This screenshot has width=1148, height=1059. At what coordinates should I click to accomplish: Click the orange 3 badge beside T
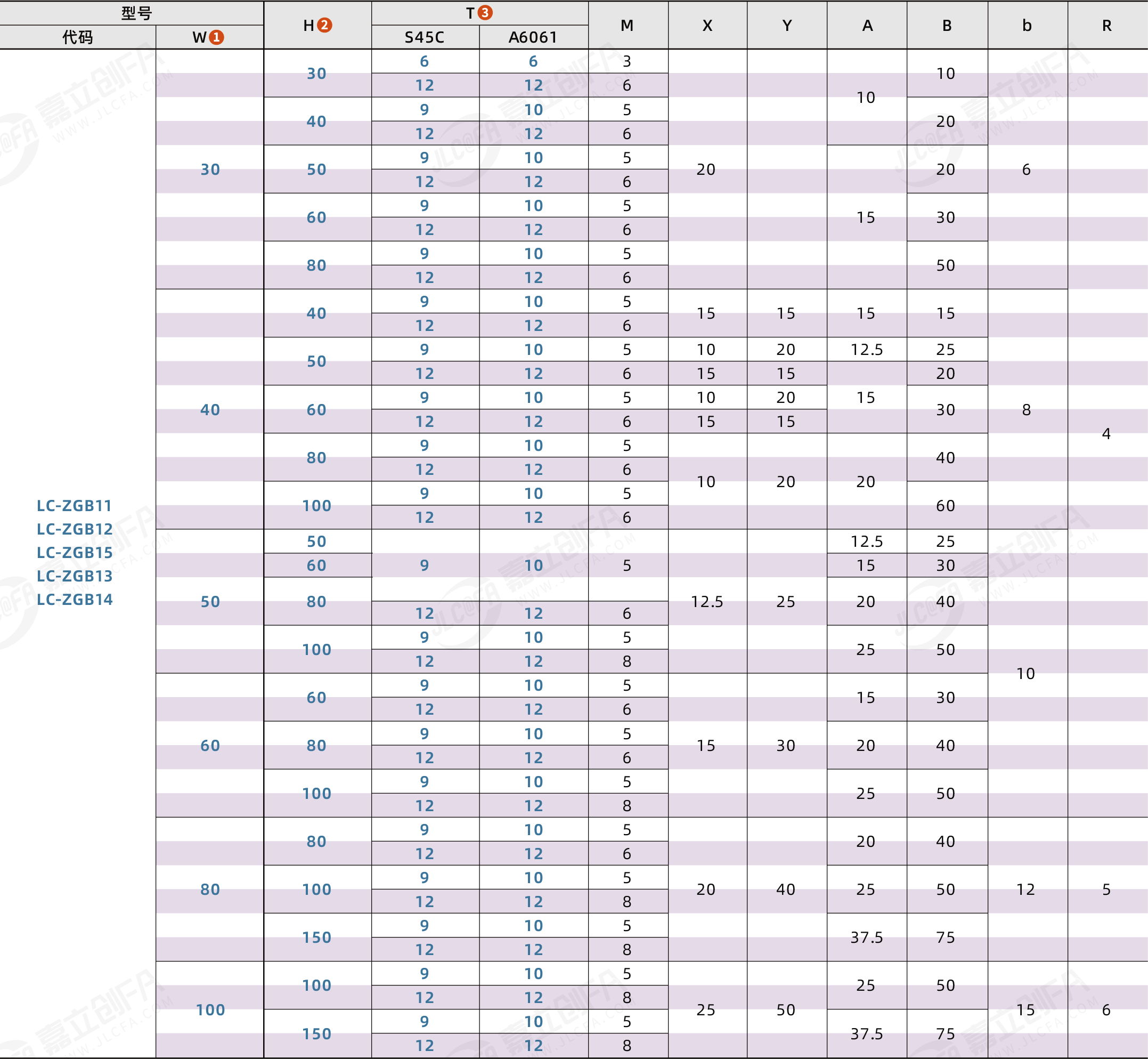(x=485, y=13)
